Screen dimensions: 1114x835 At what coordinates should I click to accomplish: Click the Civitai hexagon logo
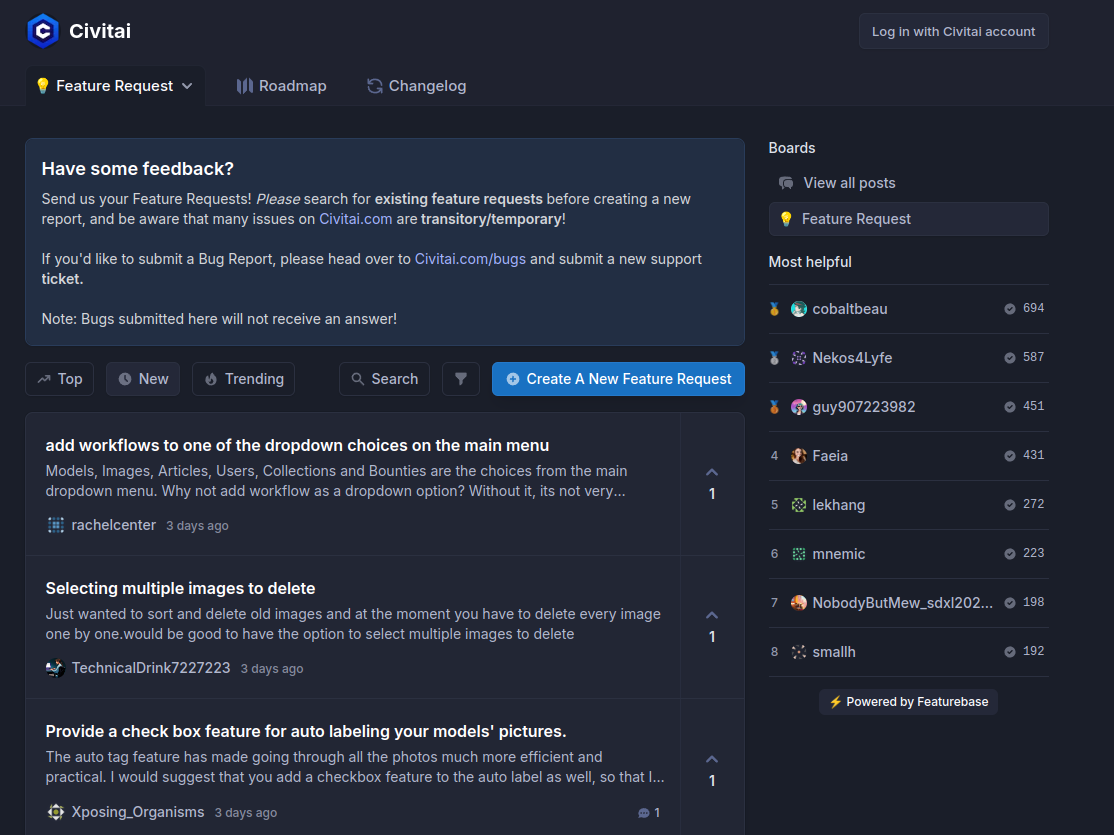pyautogui.click(x=43, y=31)
